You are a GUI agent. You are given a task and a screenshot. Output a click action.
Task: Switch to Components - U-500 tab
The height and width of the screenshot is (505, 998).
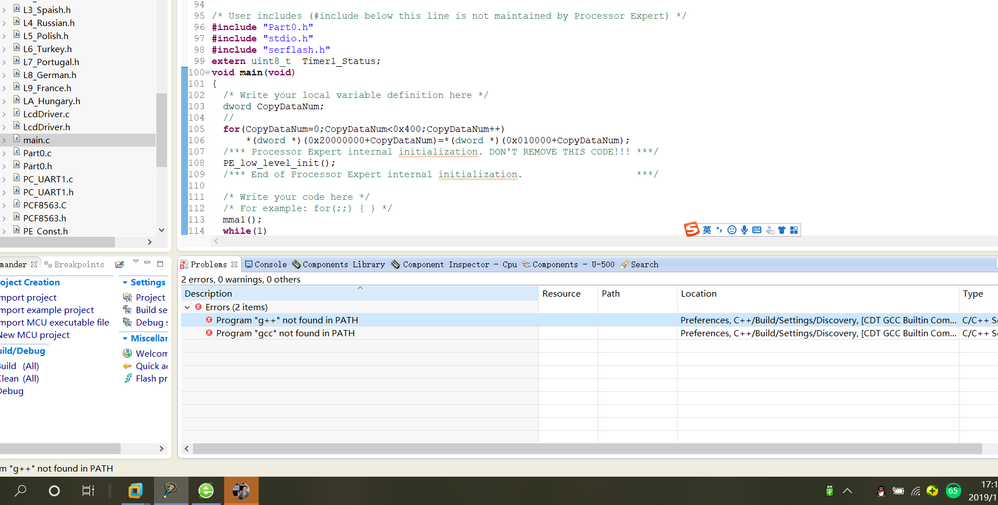click(x=568, y=264)
